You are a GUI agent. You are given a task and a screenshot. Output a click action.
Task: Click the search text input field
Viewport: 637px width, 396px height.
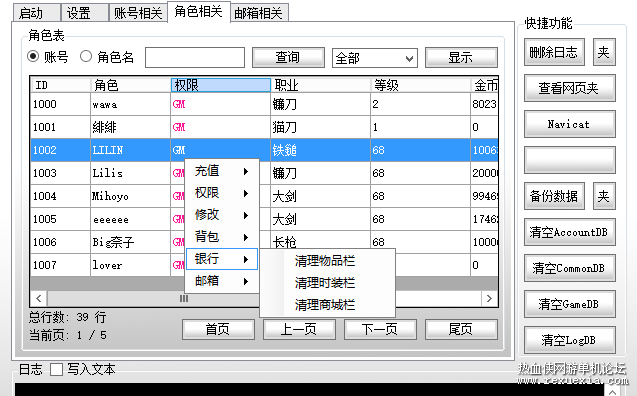click(x=195, y=57)
